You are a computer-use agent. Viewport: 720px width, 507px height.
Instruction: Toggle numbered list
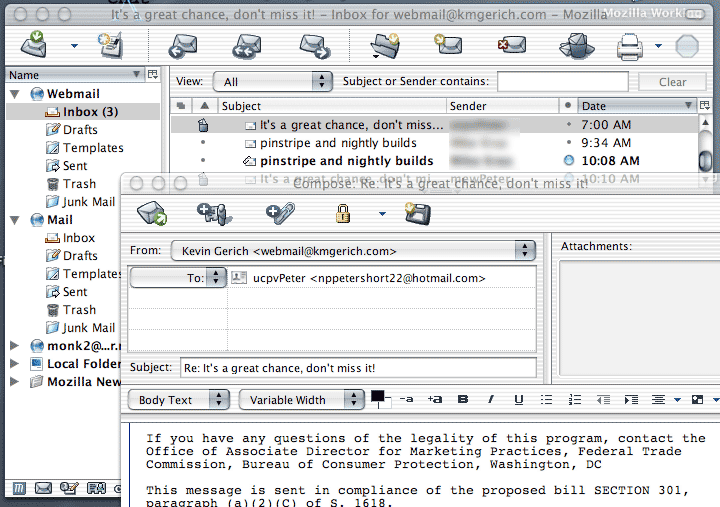tap(575, 400)
